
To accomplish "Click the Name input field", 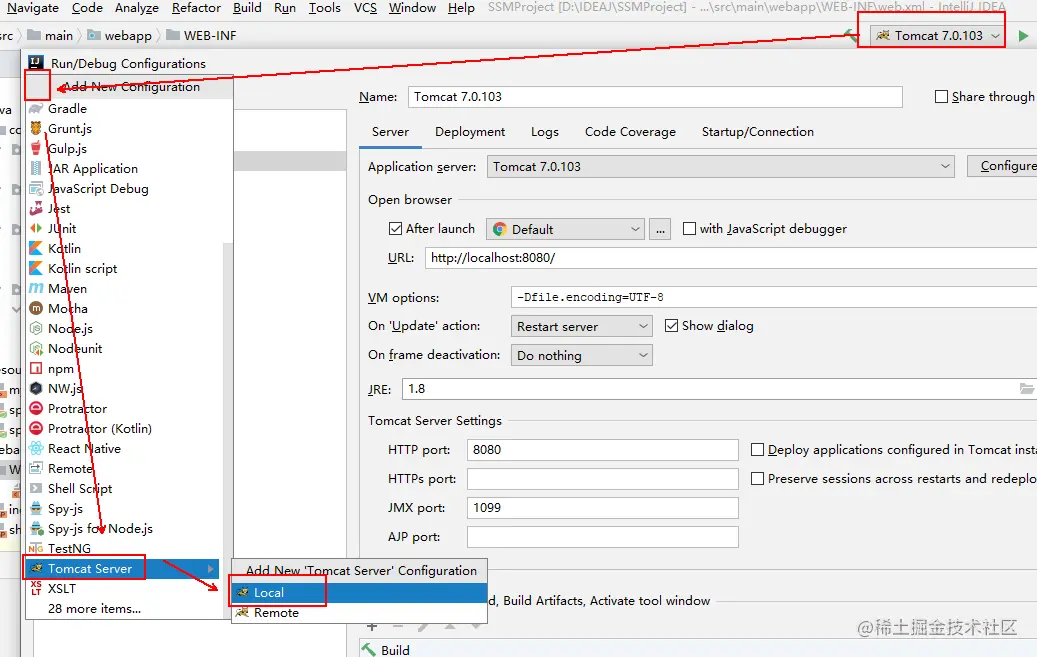I will [x=655, y=97].
